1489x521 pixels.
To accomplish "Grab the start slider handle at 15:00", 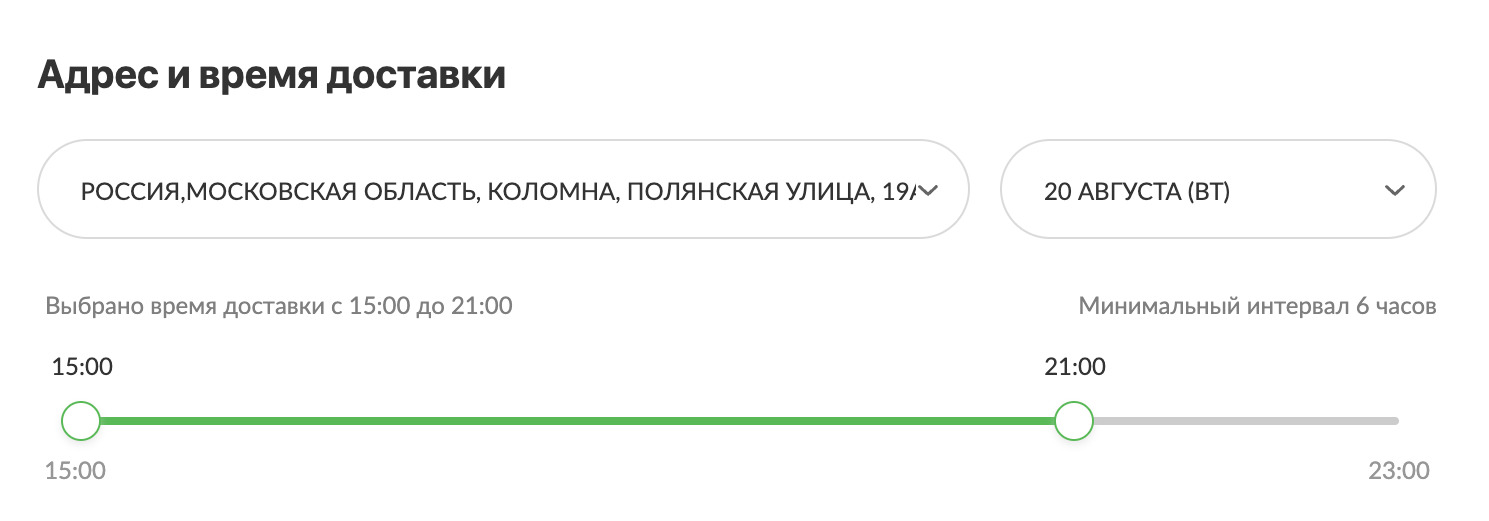I will pyautogui.click(x=81, y=421).
